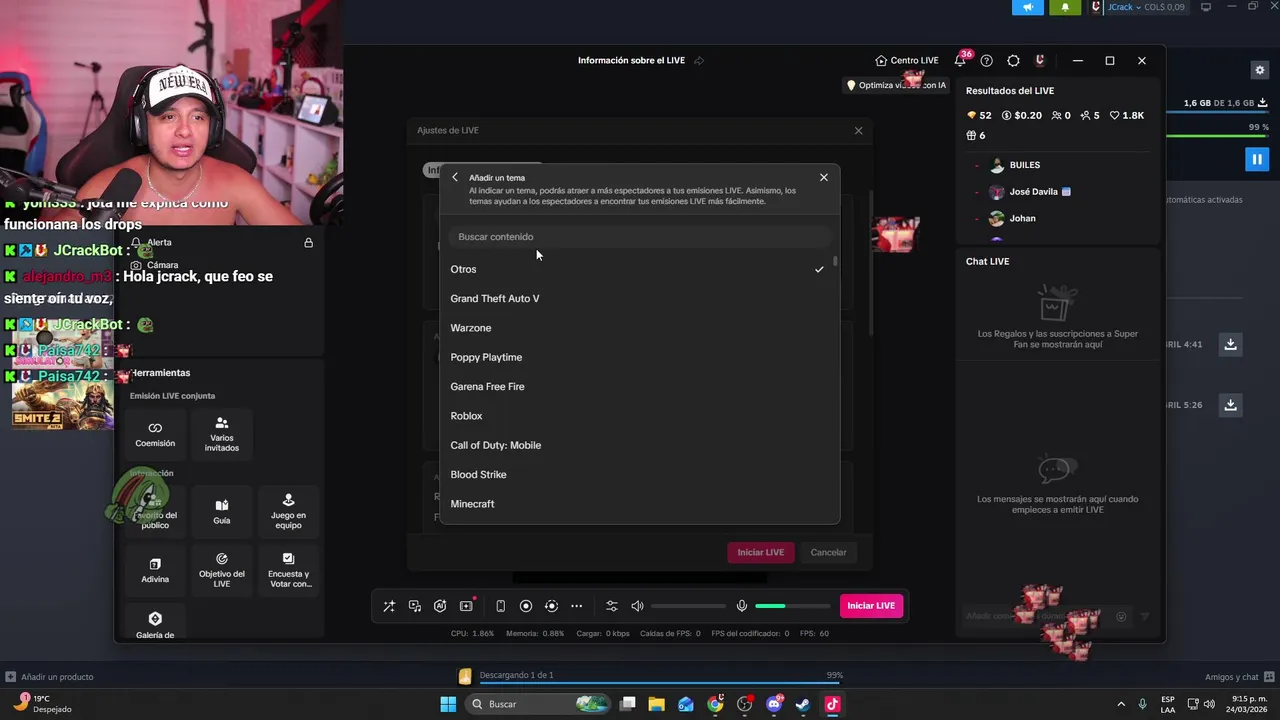Pick Warzone from the topic list

point(638,328)
